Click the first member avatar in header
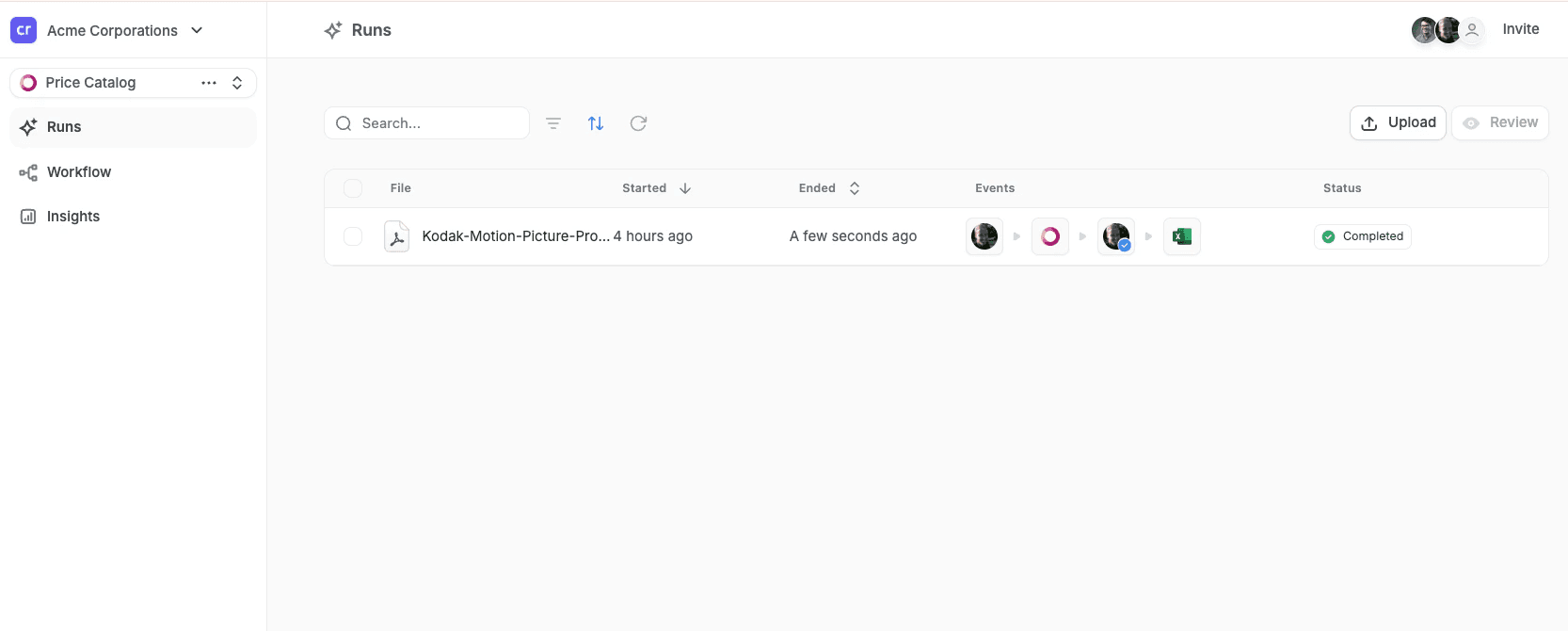 pos(1424,30)
